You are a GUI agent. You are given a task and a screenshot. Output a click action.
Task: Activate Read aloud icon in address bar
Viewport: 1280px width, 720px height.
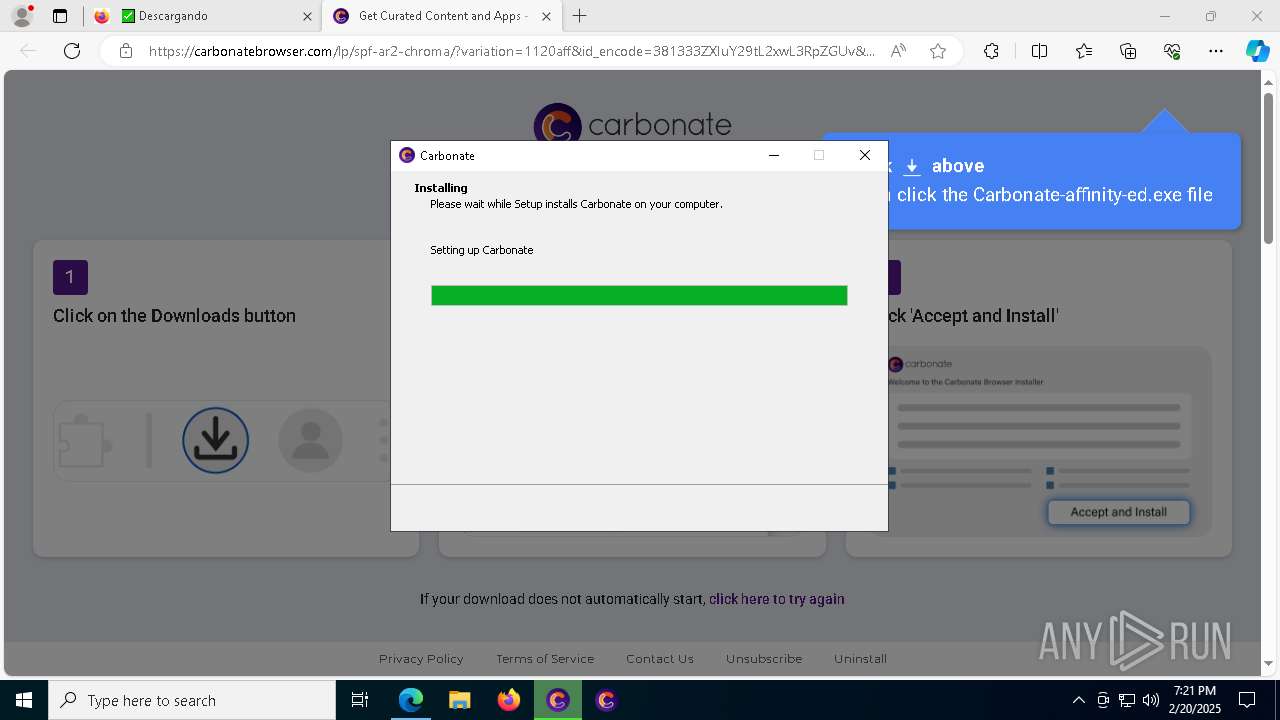click(898, 51)
